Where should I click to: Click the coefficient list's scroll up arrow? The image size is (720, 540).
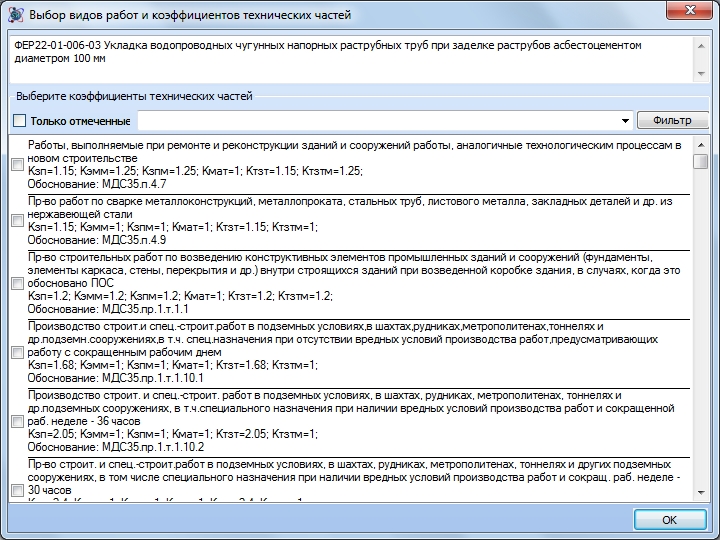[x=701, y=145]
